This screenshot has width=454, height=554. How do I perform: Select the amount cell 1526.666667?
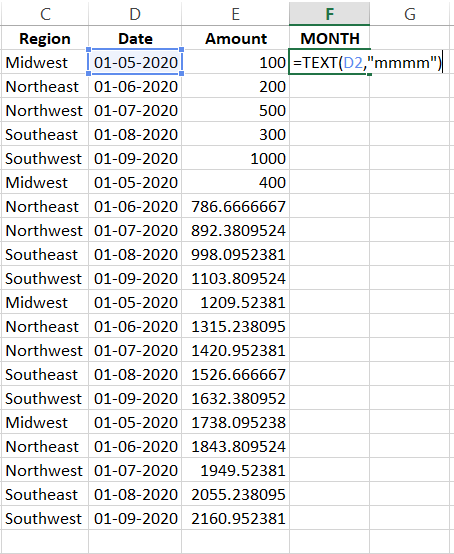[x=235, y=375]
